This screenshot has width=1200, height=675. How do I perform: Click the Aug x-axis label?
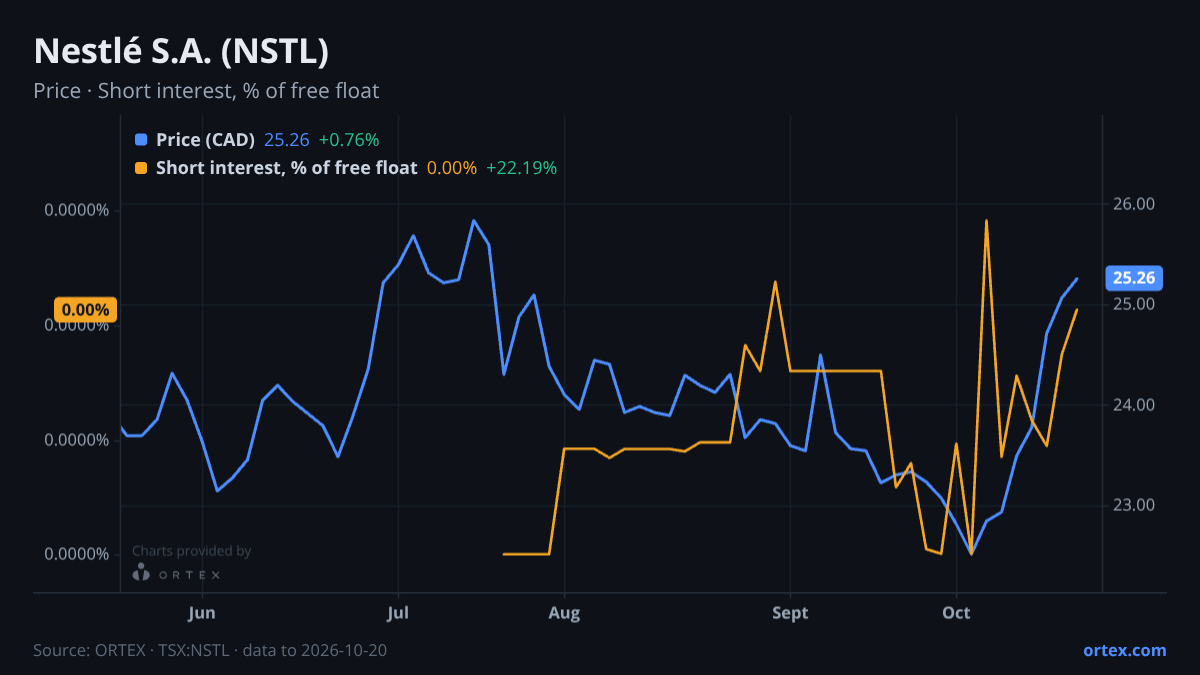(564, 612)
